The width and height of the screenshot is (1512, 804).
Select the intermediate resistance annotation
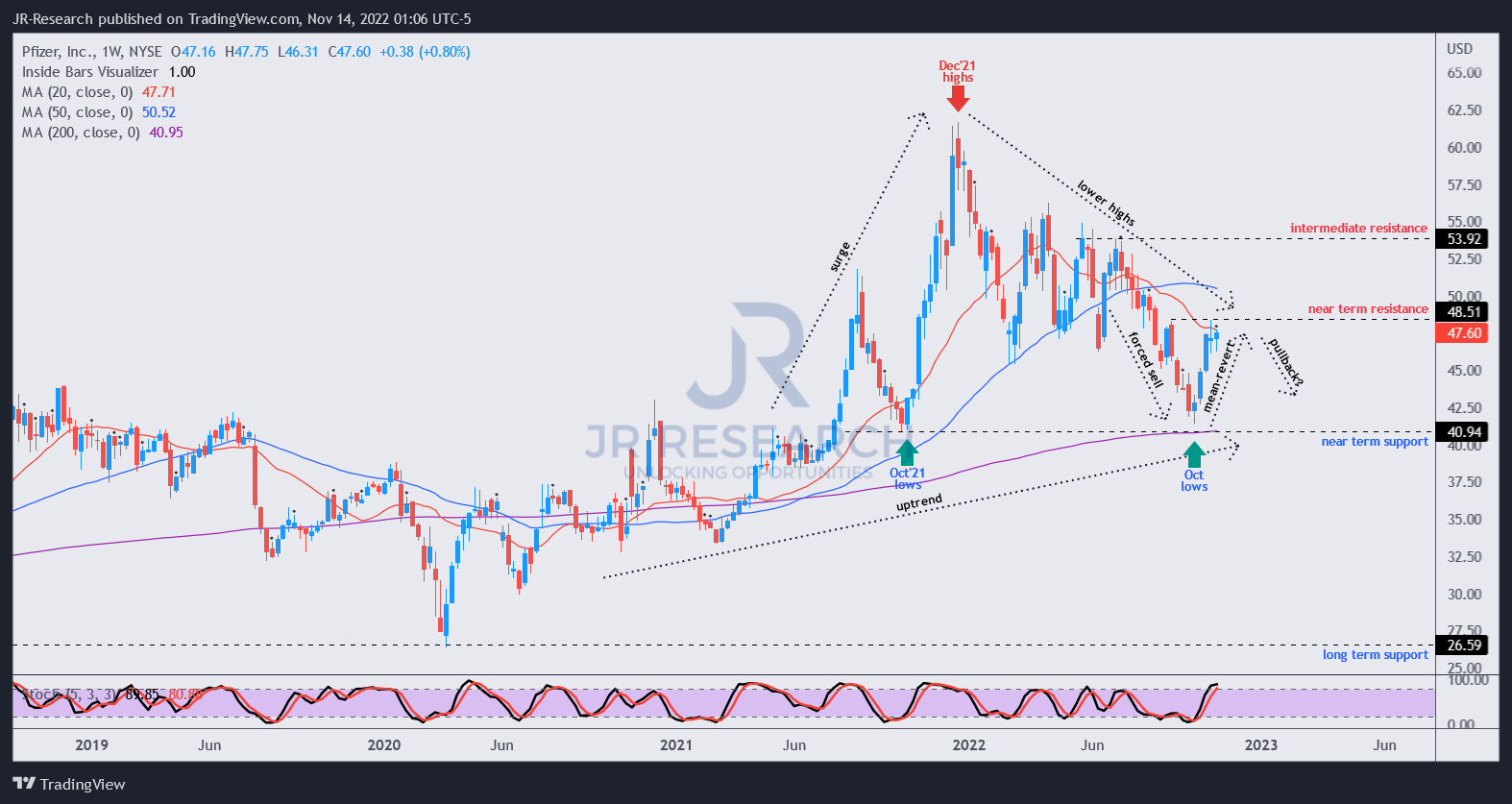coord(1358,229)
